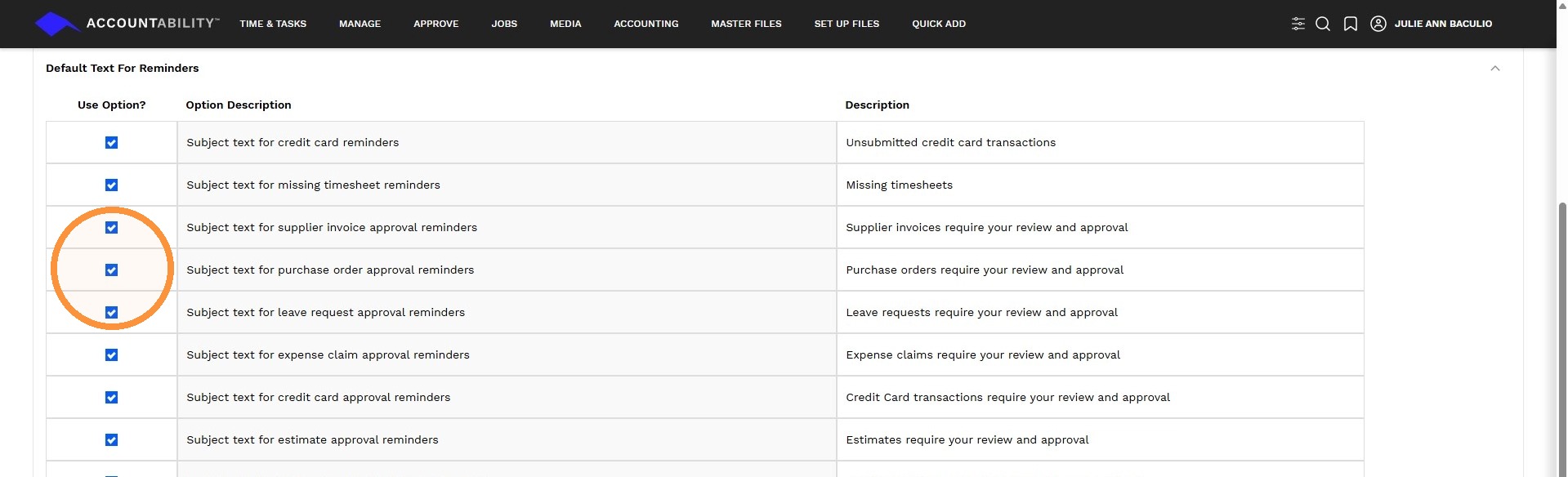Click the page vertical scrollbar thumb
This screenshot has height=477, width=1568.
click(1562, 338)
